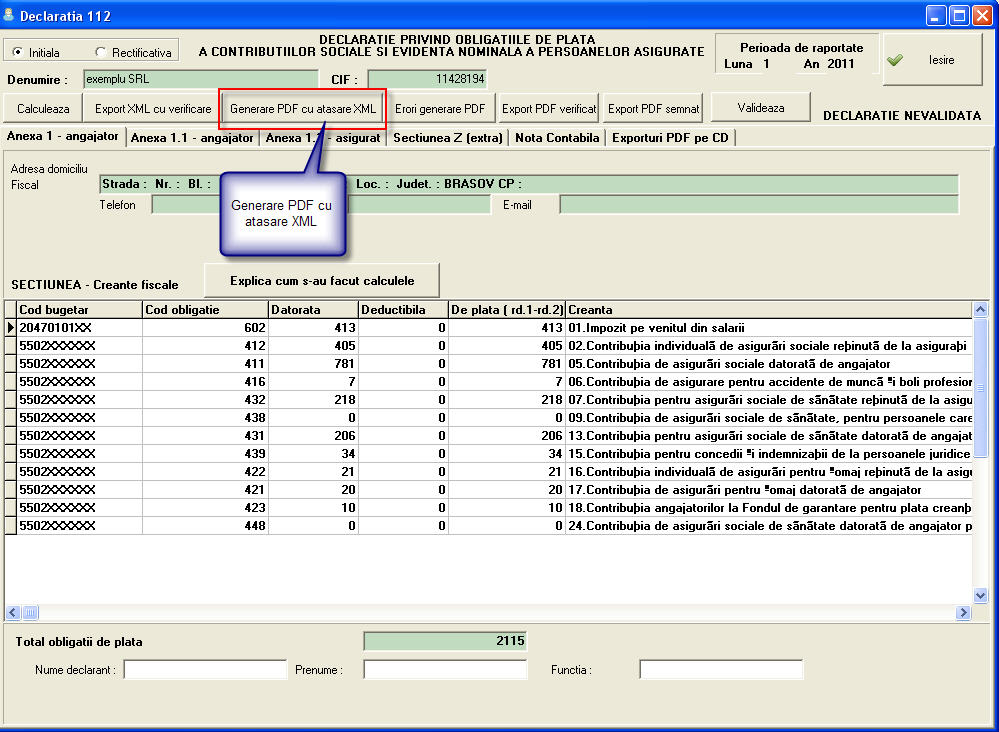Select the Initiala radio button

tap(17, 52)
